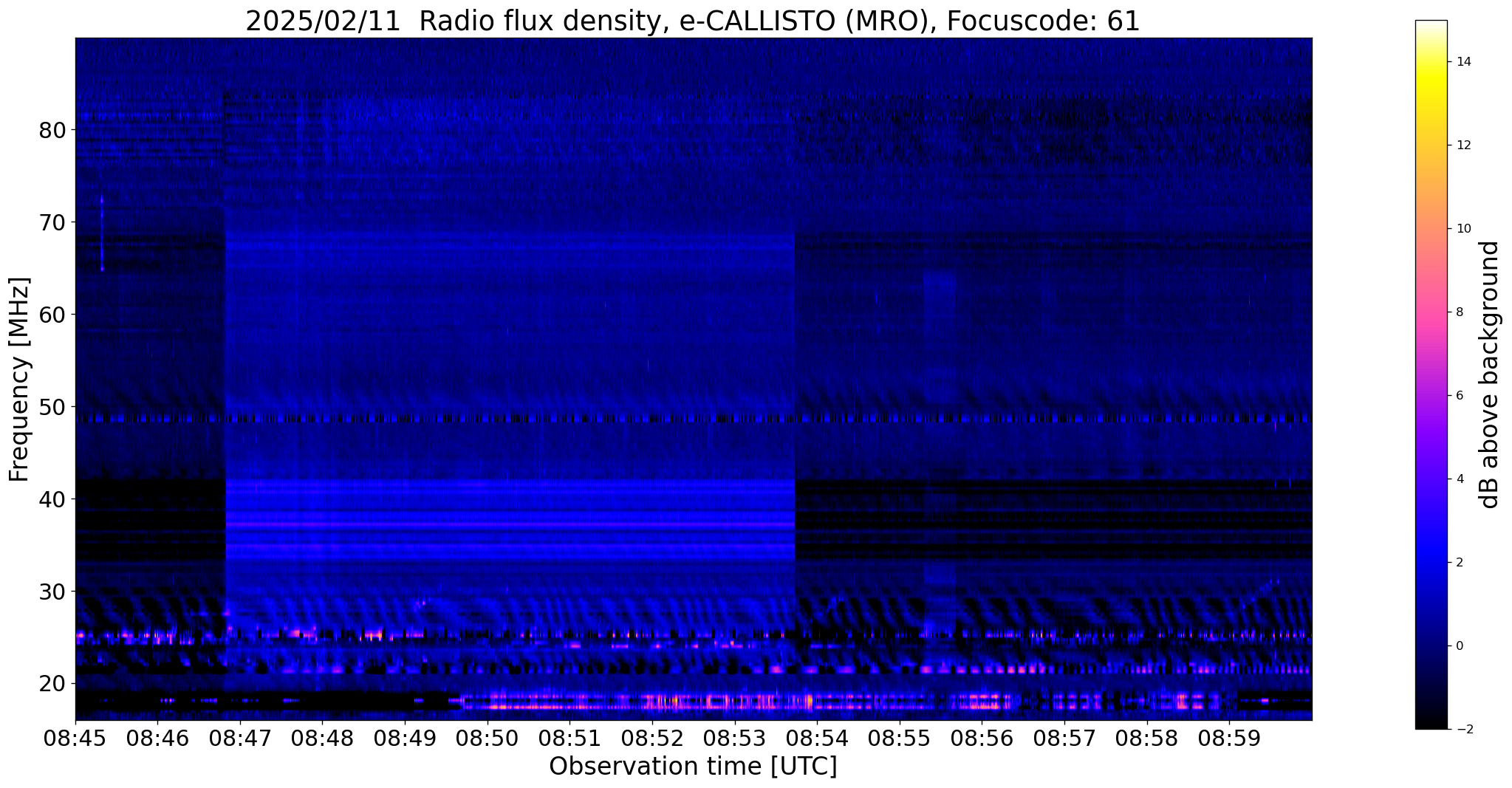Click the 08:51 time tick label
Image resolution: width=1512 pixels, height=788 pixels.
[x=569, y=738]
